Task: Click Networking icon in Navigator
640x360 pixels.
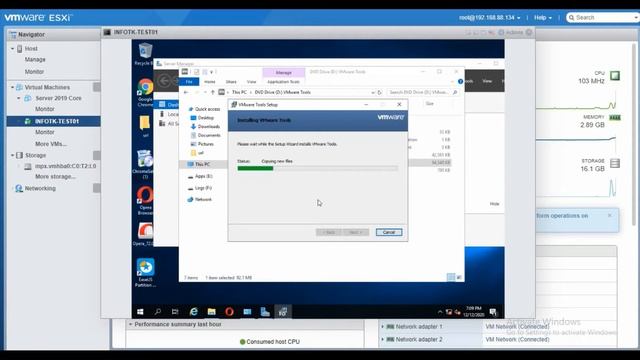Action: click(x=19, y=189)
